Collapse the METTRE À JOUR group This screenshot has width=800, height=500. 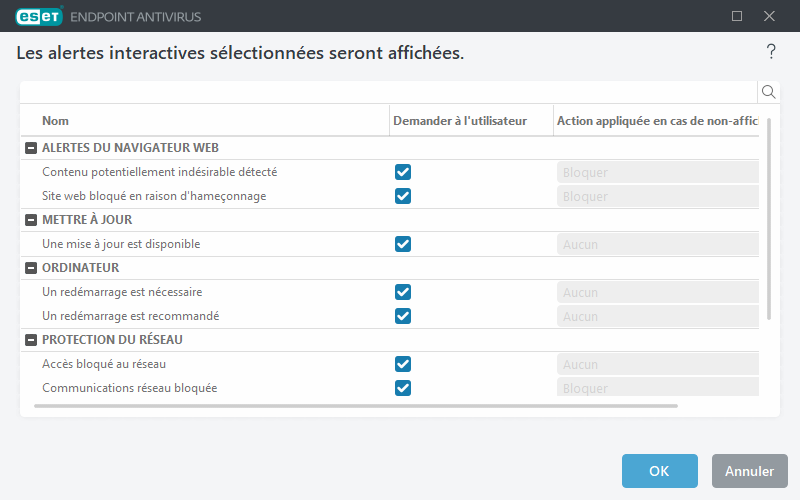coord(31,220)
